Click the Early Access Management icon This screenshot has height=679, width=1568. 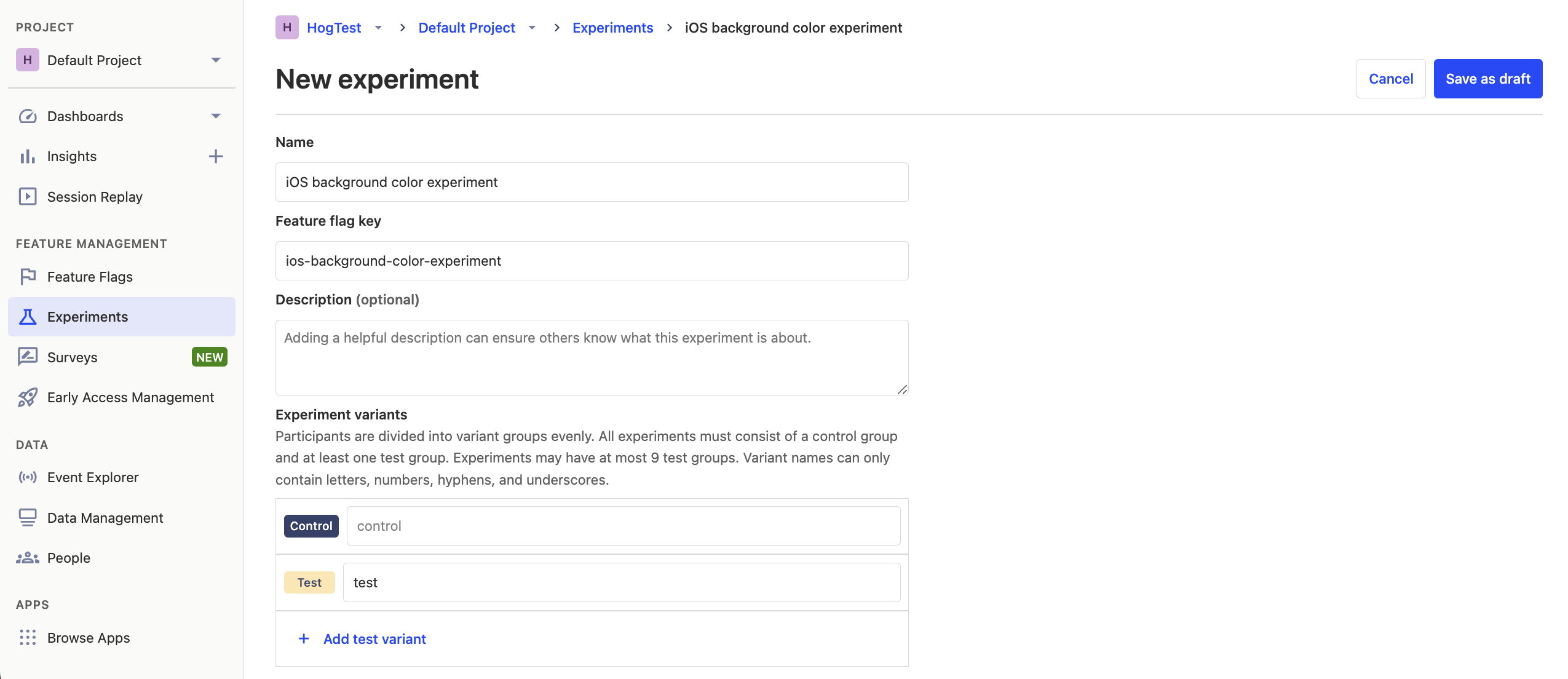click(x=27, y=396)
